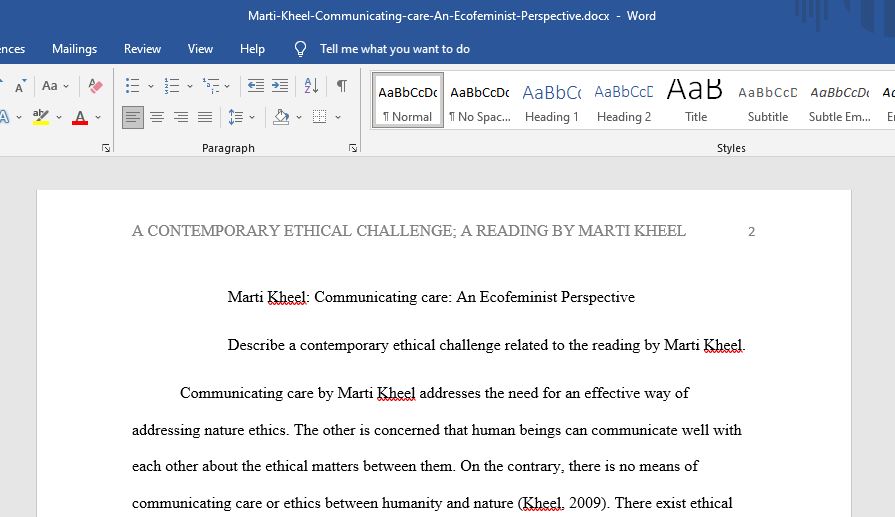The image size is (895, 517).
Task: Open the Borders dropdown arrow
Action: (x=338, y=118)
